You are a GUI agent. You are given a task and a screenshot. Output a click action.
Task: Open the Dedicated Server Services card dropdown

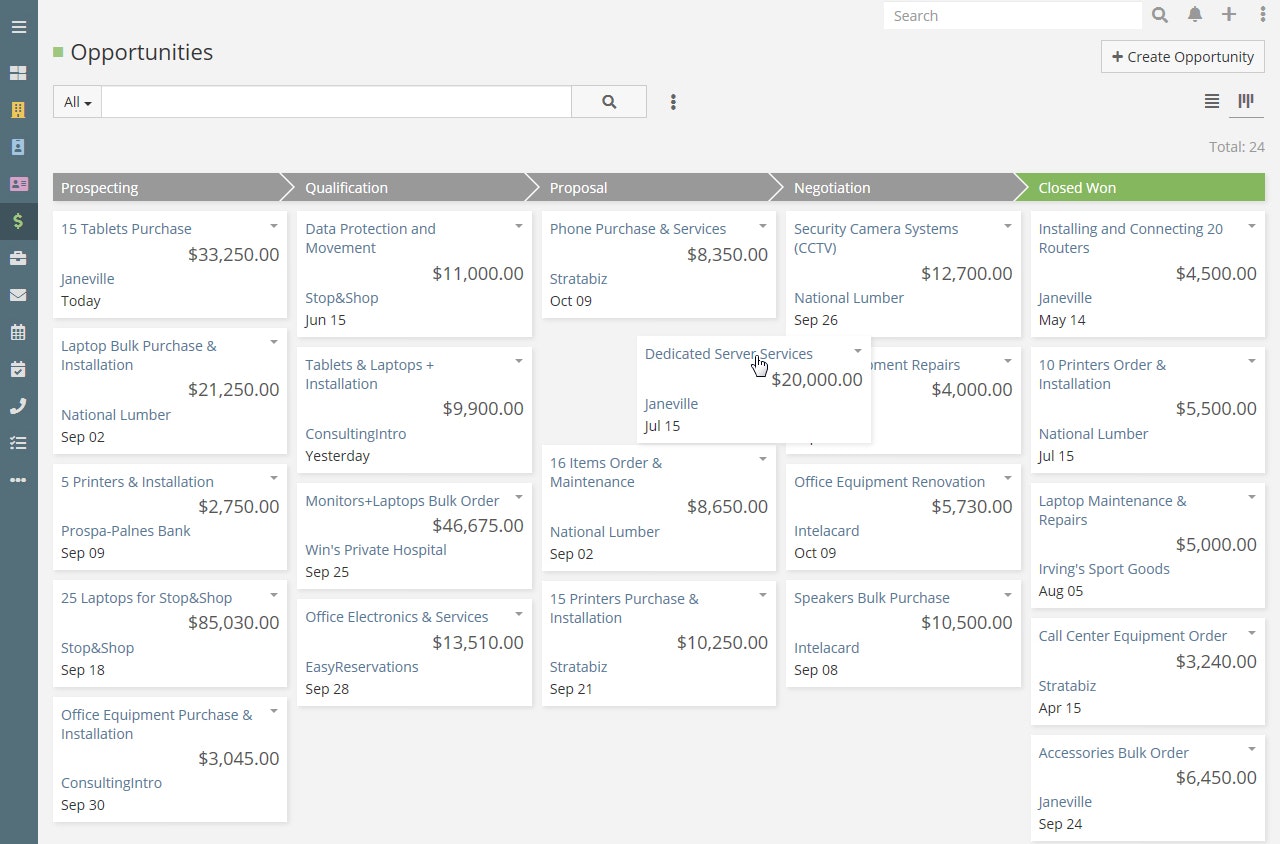[x=857, y=351]
